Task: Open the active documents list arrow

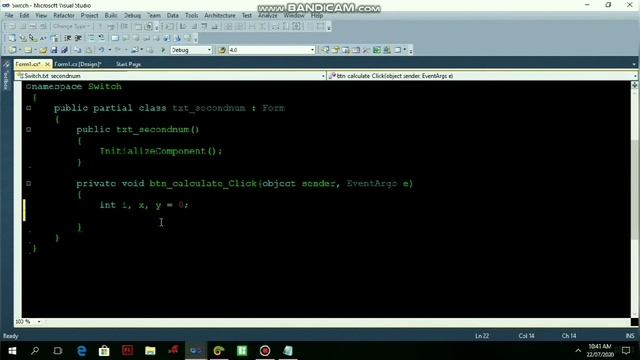Action: (634, 64)
